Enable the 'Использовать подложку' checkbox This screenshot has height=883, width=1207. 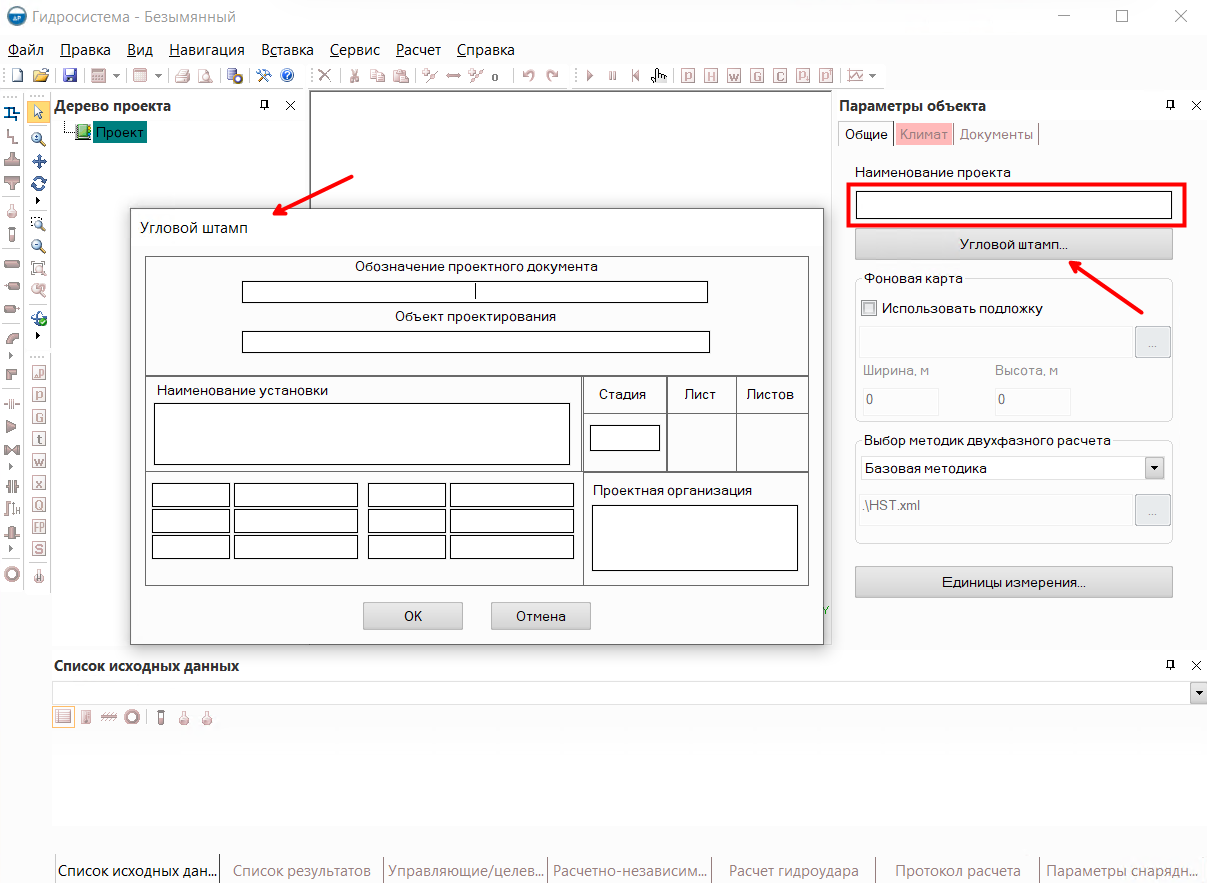coord(869,309)
